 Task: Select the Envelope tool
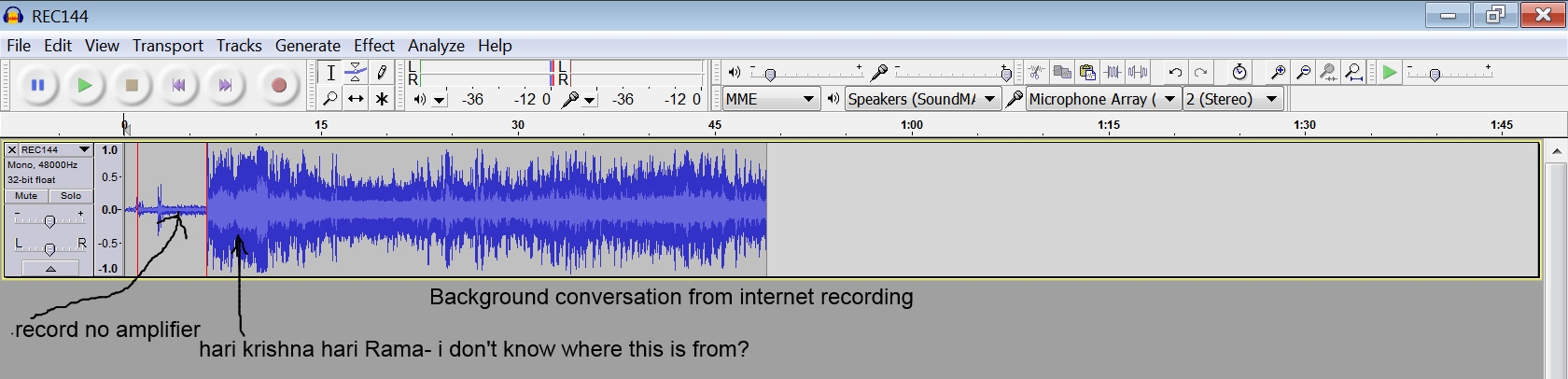356,73
